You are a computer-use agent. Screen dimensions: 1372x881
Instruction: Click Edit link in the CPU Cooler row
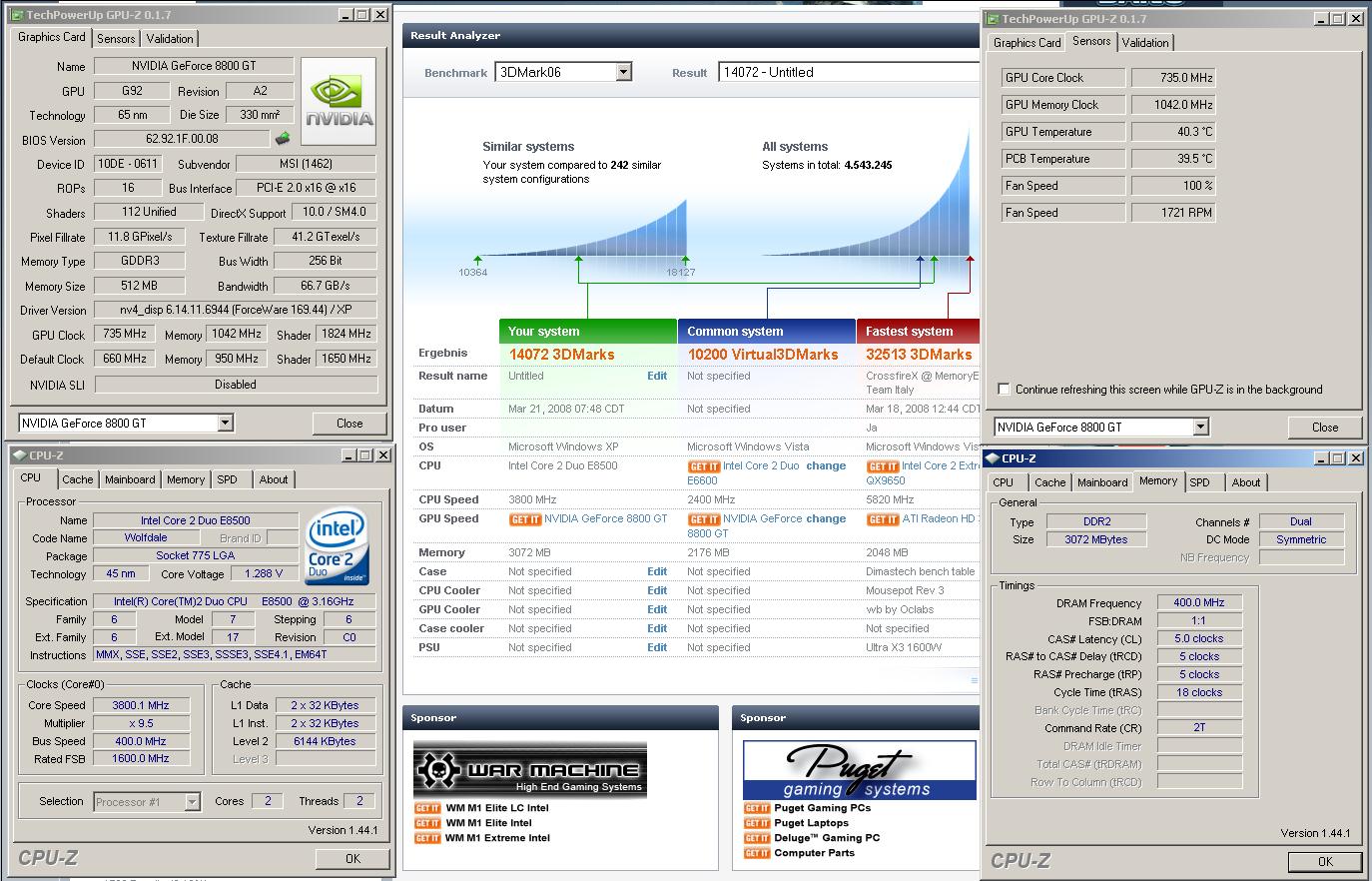[657, 590]
